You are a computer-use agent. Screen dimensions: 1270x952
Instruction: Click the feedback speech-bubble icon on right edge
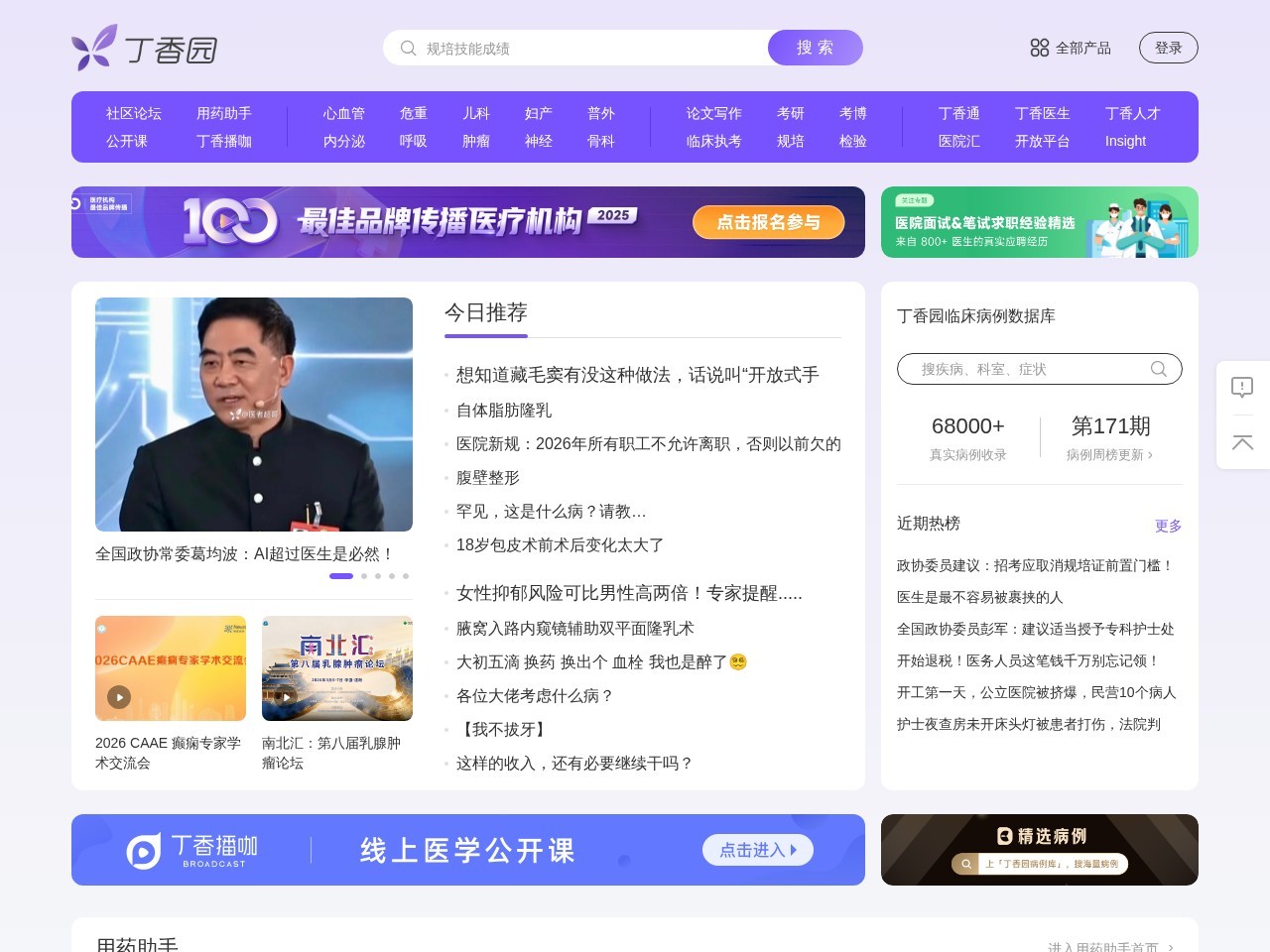1242,388
